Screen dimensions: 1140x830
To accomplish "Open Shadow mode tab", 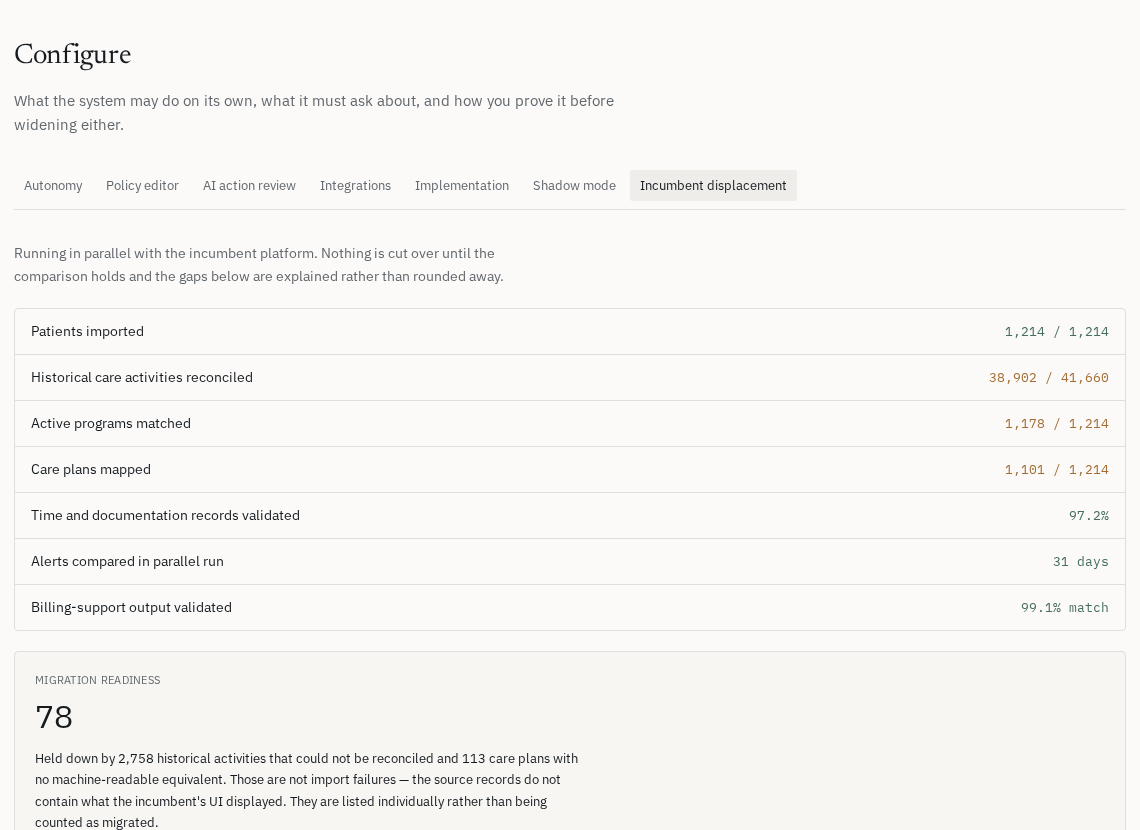I will click(574, 185).
